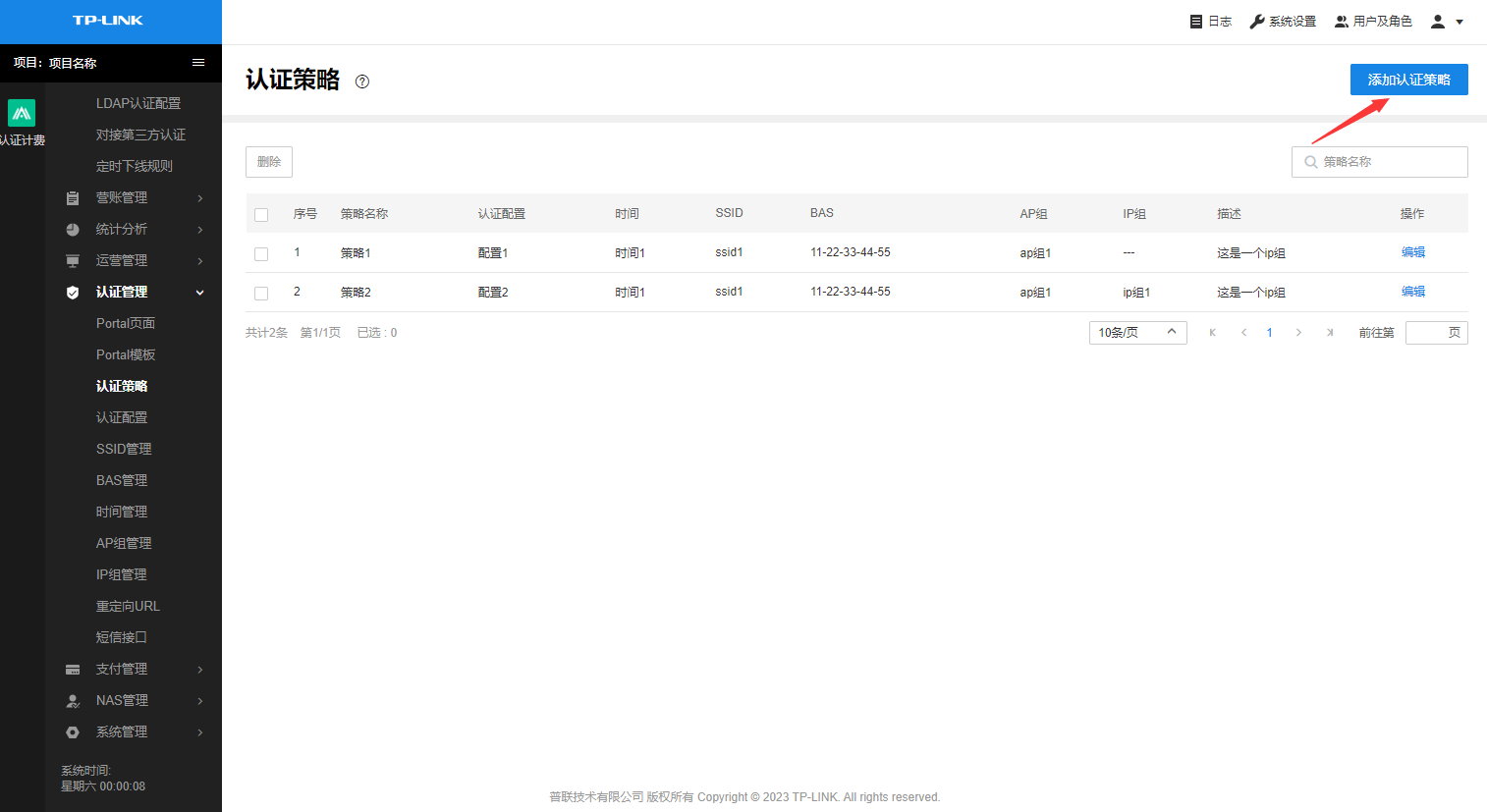Go to next page arrow
Image resolution: width=1487 pixels, height=812 pixels.
(x=1298, y=333)
